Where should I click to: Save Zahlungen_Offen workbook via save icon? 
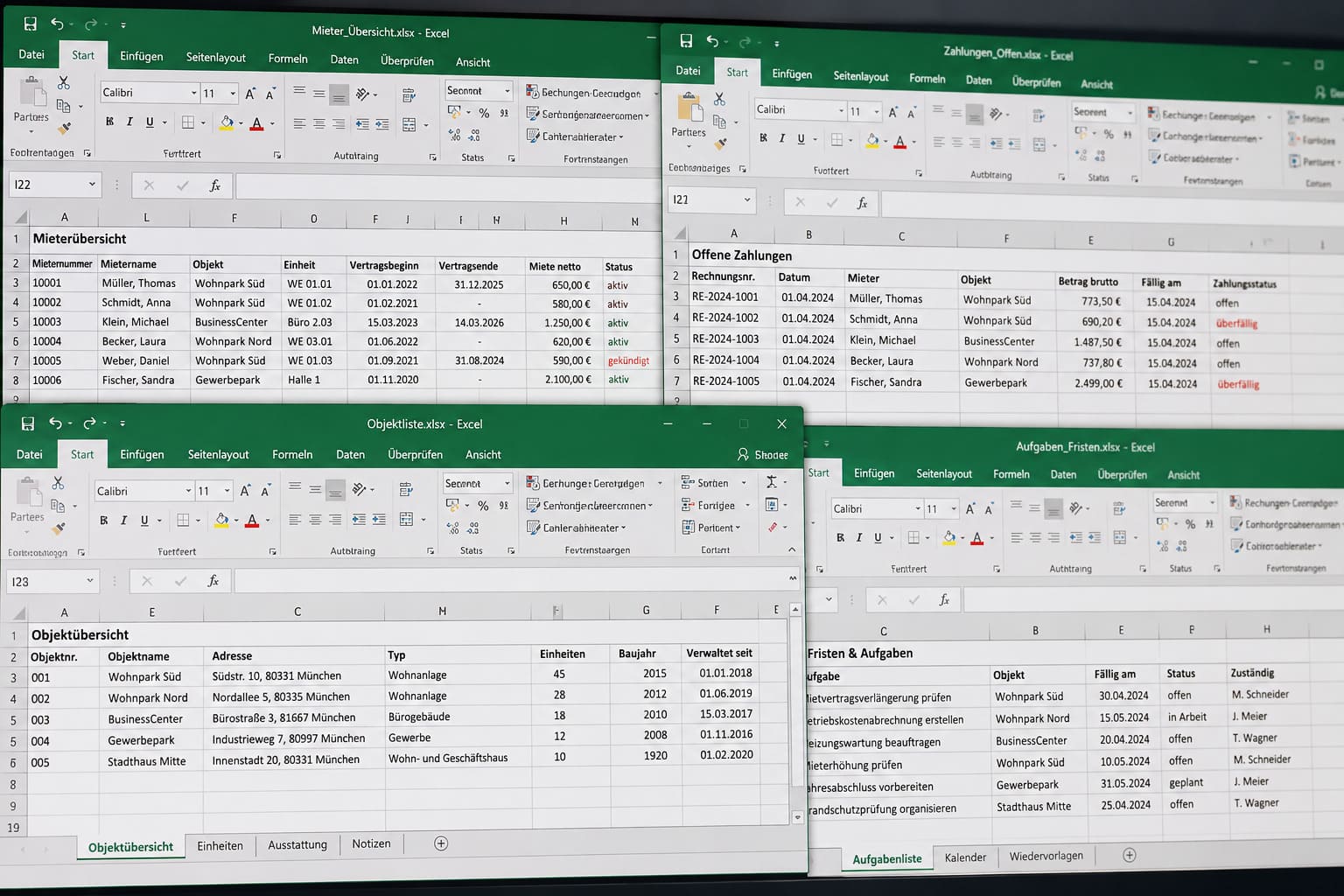pyautogui.click(x=686, y=41)
